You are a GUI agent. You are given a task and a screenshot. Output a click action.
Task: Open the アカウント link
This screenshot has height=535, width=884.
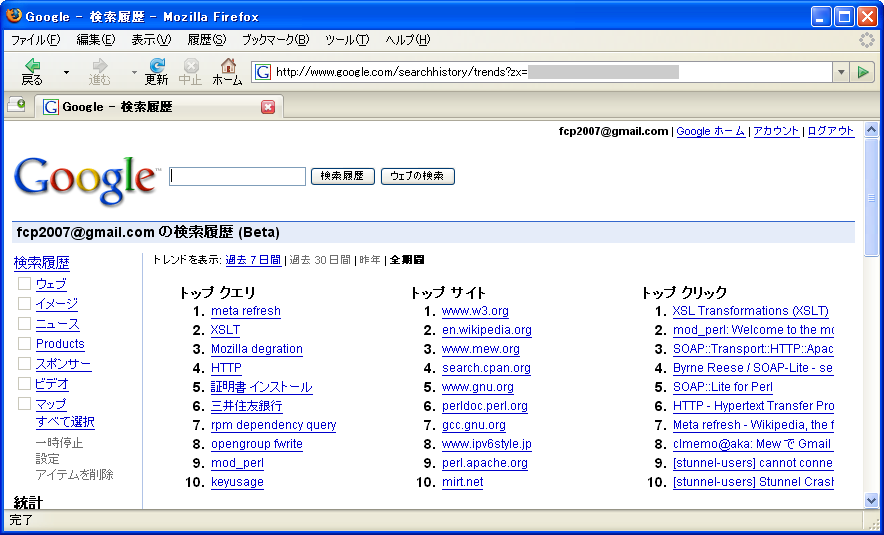(x=776, y=131)
